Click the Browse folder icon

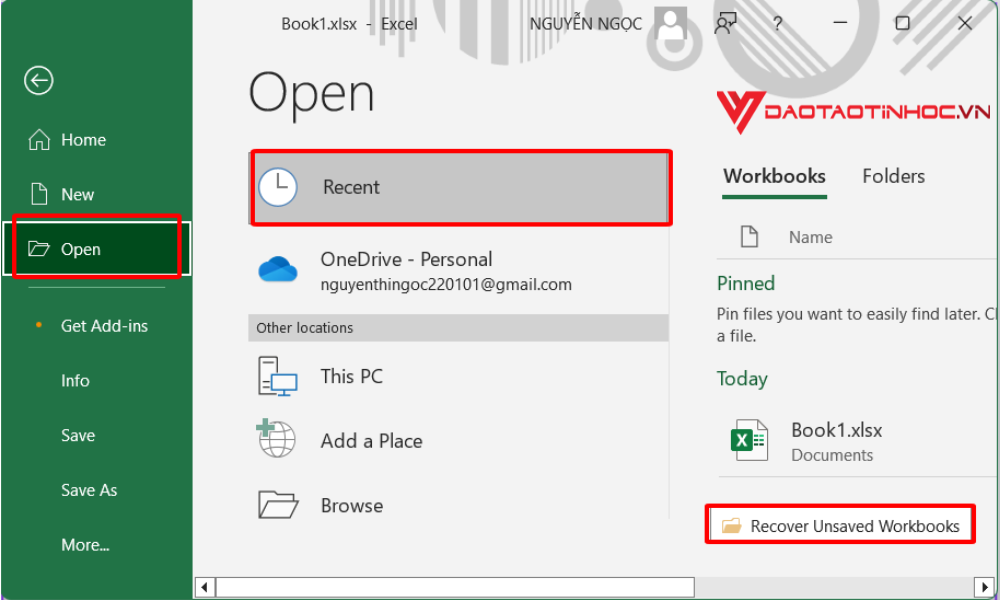tap(278, 505)
